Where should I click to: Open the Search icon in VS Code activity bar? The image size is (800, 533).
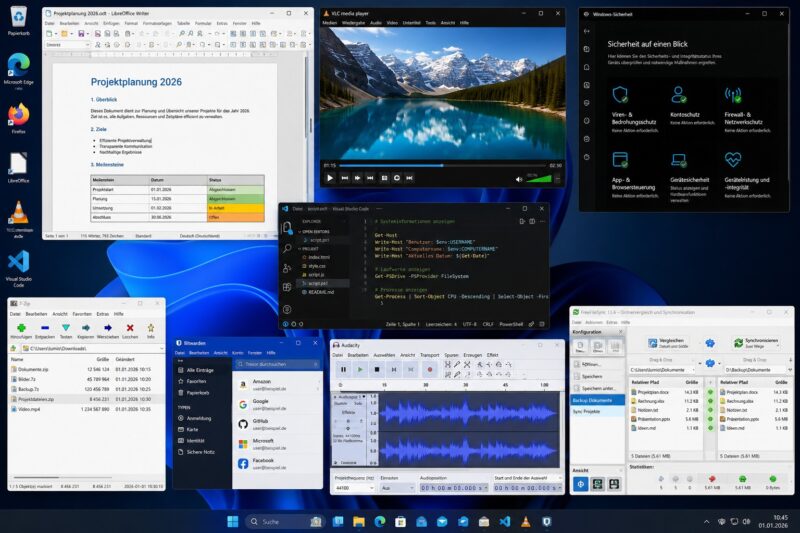[287, 248]
